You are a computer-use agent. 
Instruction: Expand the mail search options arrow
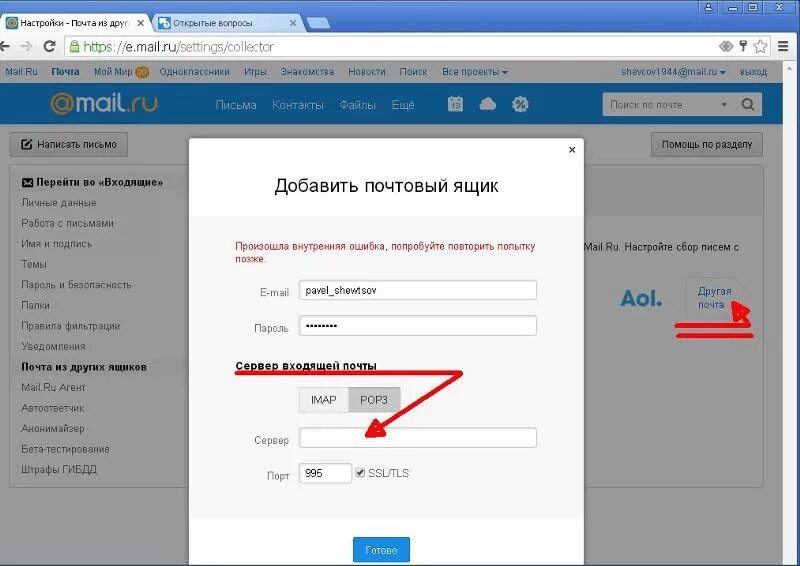[x=723, y=105]
